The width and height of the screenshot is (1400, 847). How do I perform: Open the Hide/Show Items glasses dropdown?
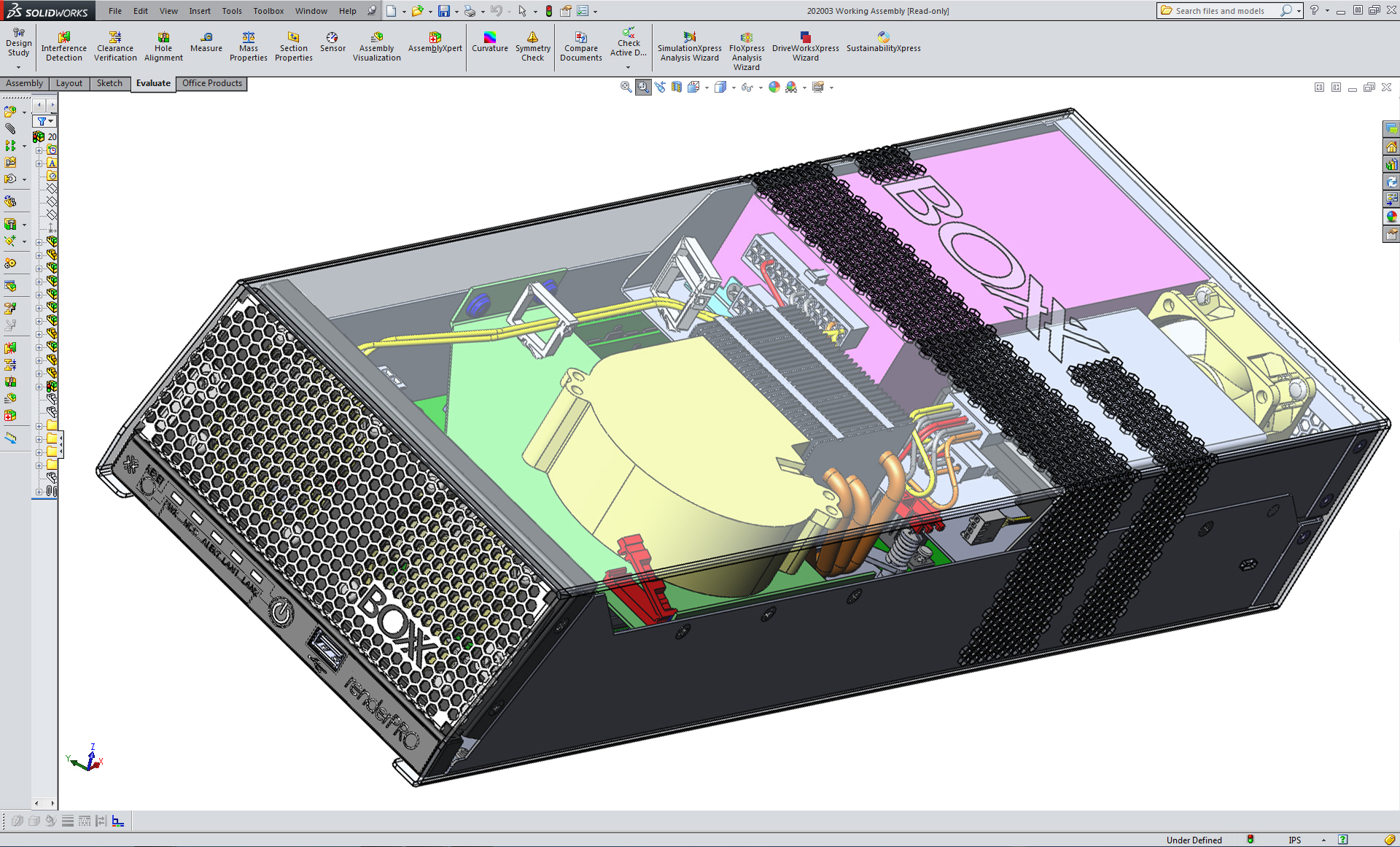[x=761, y=88]
